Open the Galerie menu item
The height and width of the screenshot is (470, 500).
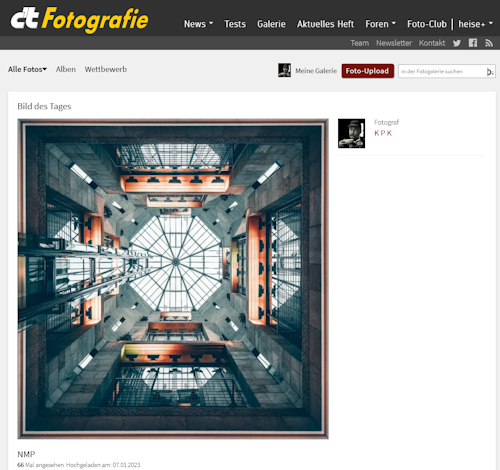click(271, 24)
